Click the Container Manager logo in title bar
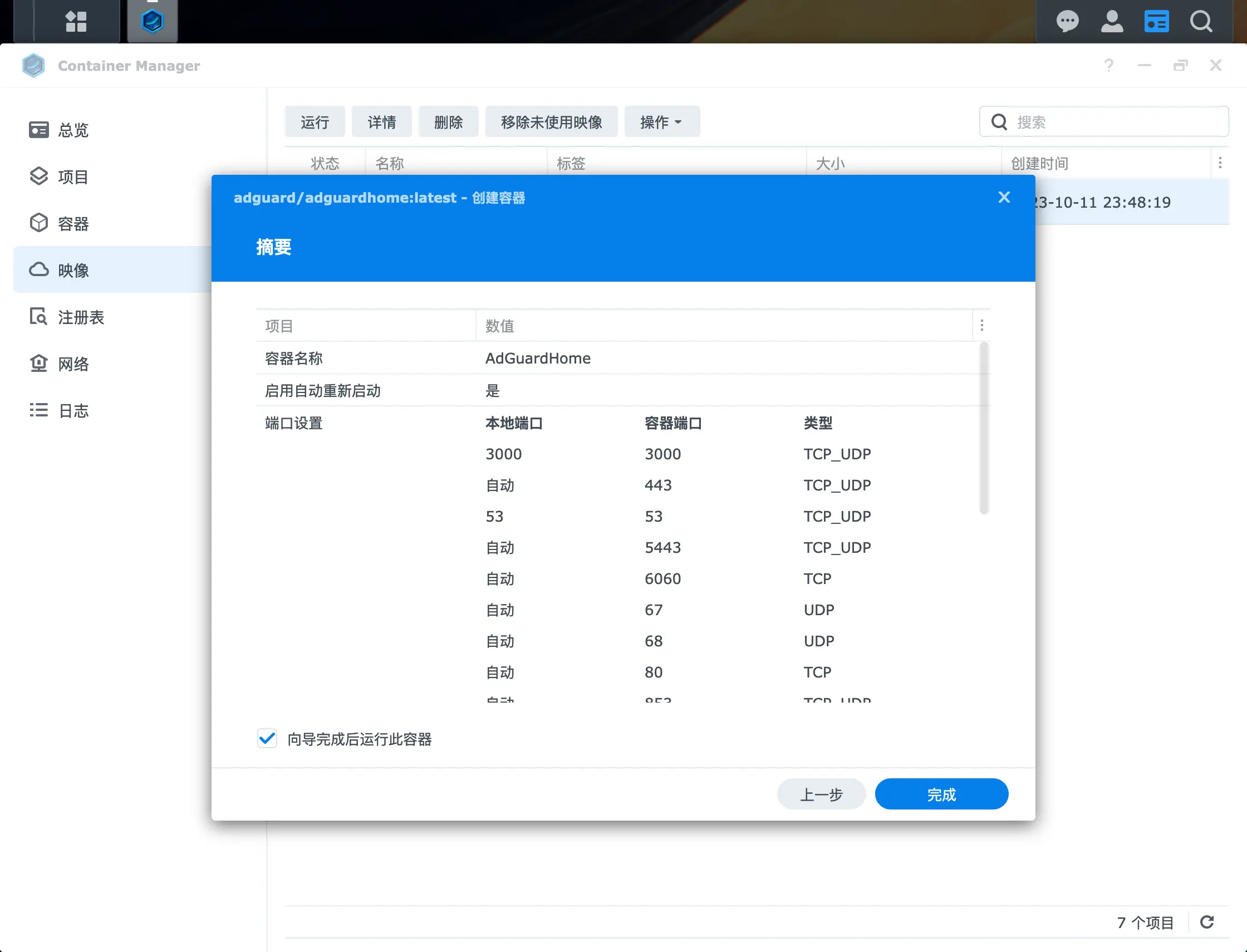This screenshot has width=1247, height=952. [33, 66]
